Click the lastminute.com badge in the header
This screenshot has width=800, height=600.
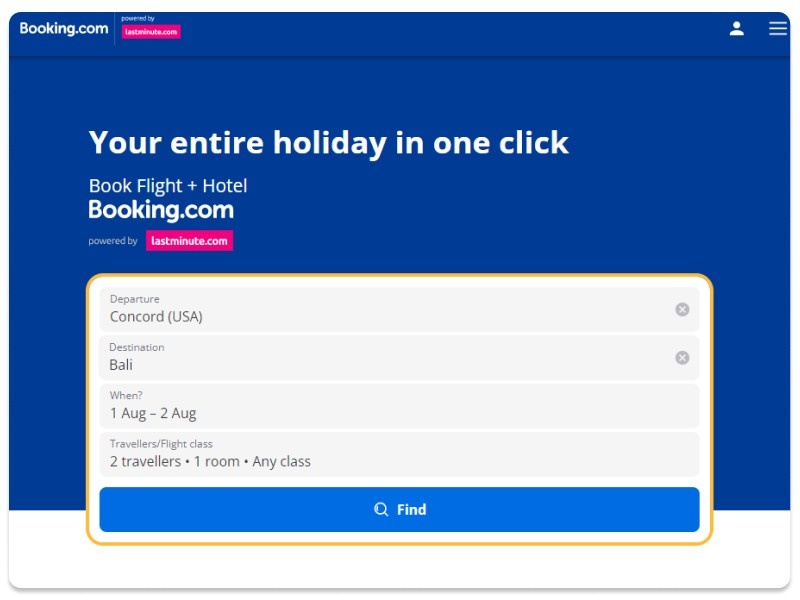[x=150, y=32]
